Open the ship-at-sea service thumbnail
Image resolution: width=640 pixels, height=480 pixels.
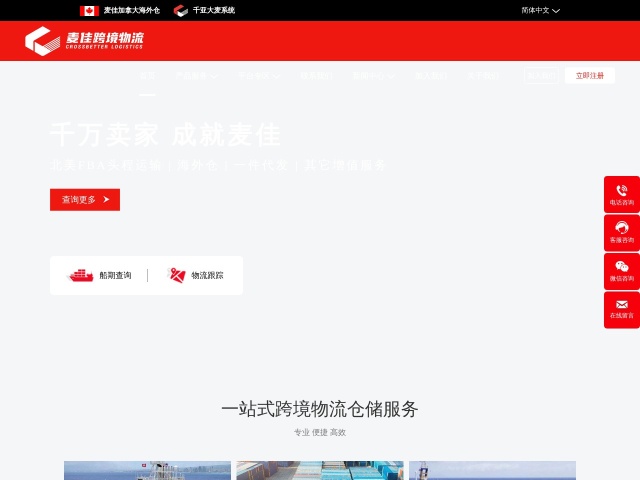147,471
